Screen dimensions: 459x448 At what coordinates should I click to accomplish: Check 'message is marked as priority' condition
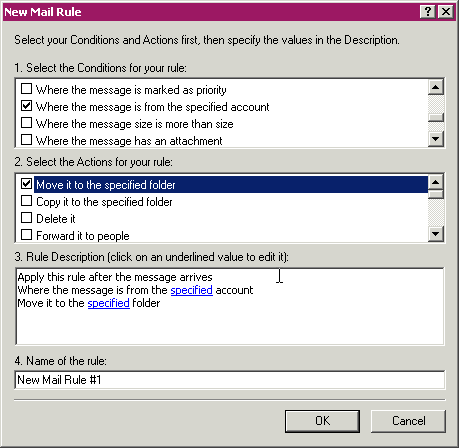pyautogui.click(x=26, y=89)
